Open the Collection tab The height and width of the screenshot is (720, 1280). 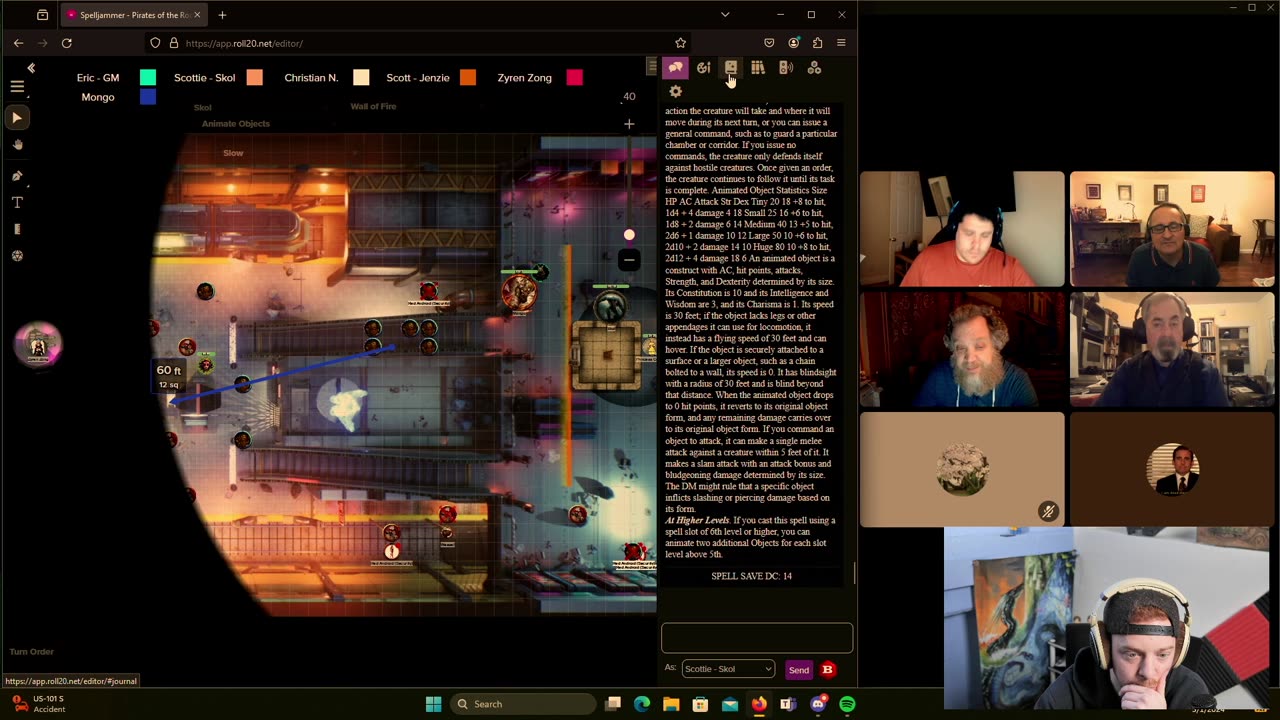click(x=814, y=68)
